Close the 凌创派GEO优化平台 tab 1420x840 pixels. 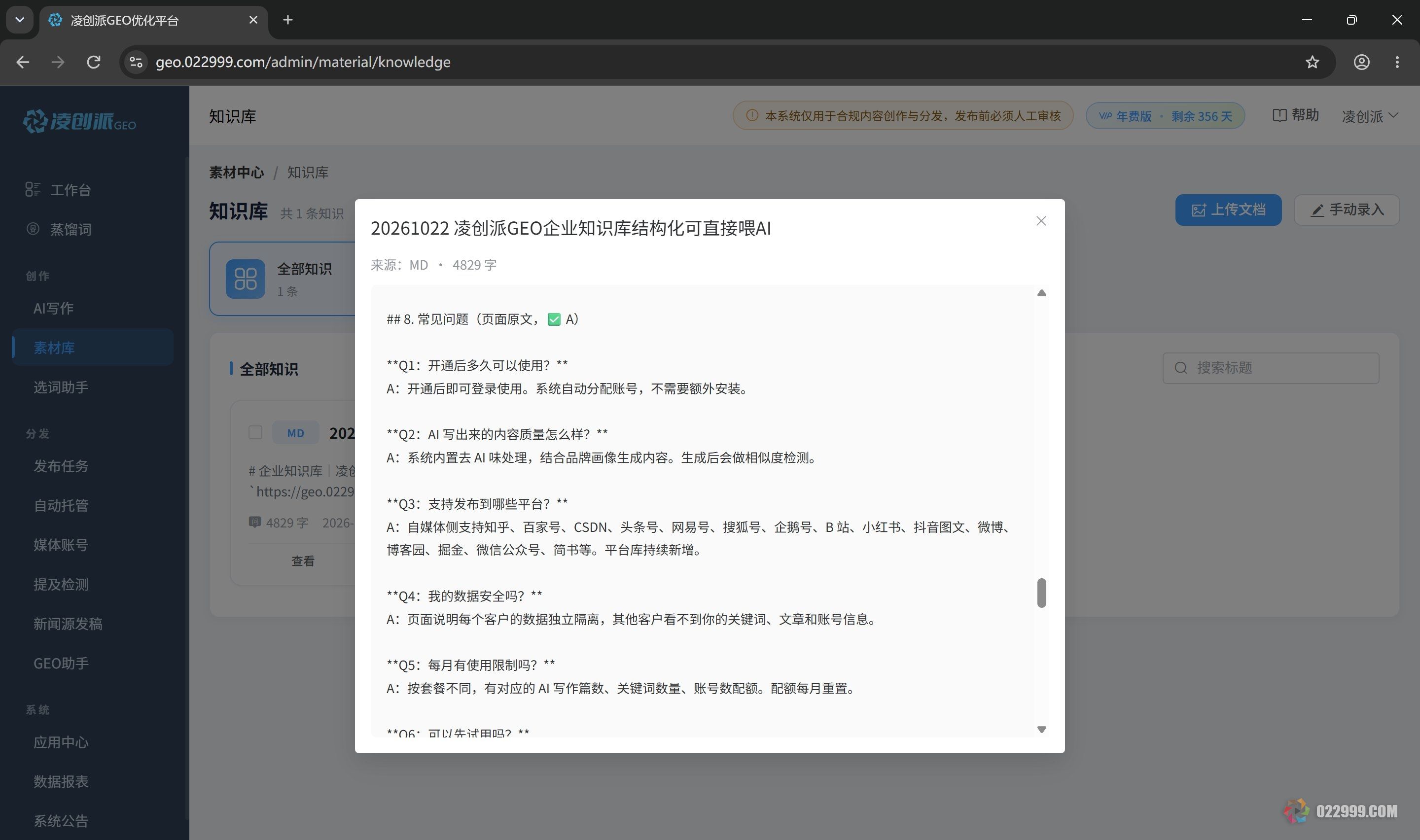253,20
